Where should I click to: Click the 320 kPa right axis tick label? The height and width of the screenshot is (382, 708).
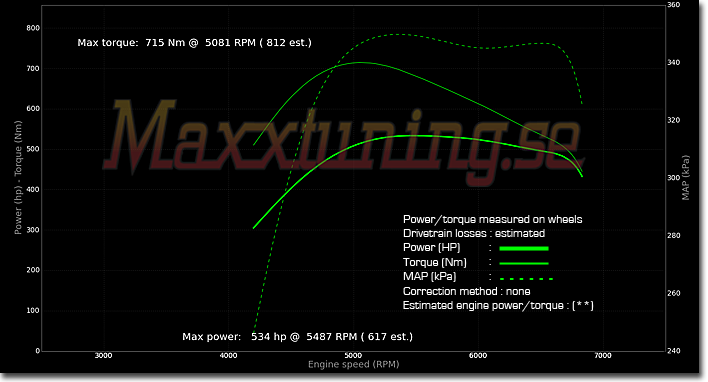tap(674, 120)
